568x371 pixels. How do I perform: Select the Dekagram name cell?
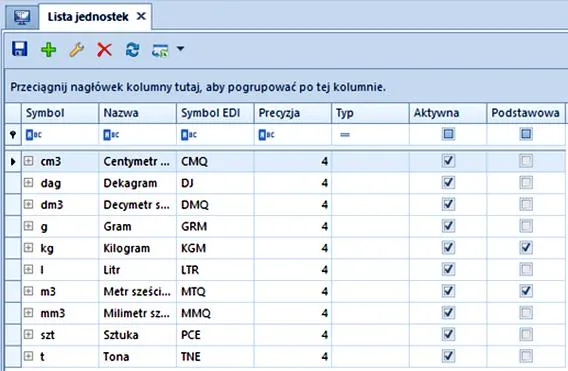point(138,183)
